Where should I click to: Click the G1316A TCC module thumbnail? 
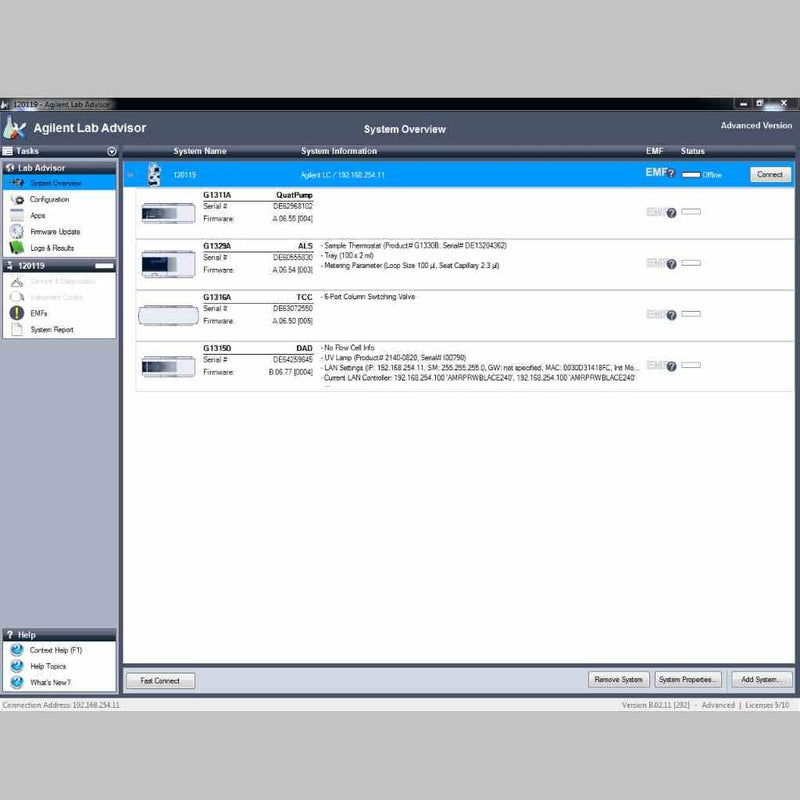(168, 315)
